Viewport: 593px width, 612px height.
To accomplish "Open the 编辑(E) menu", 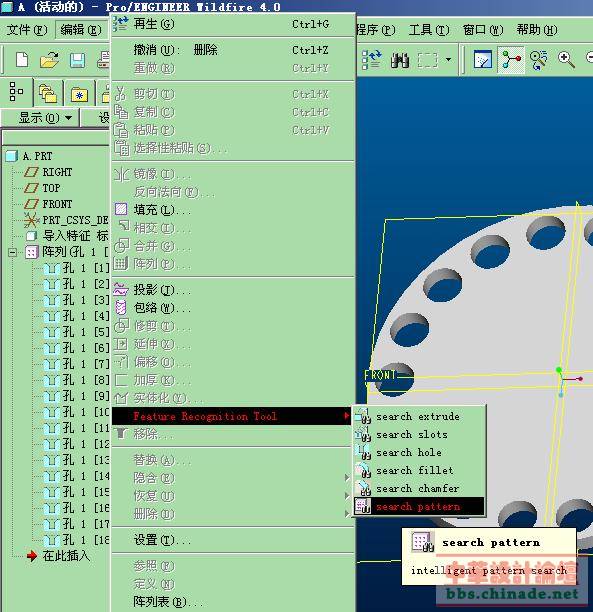I will coord(81,30).
